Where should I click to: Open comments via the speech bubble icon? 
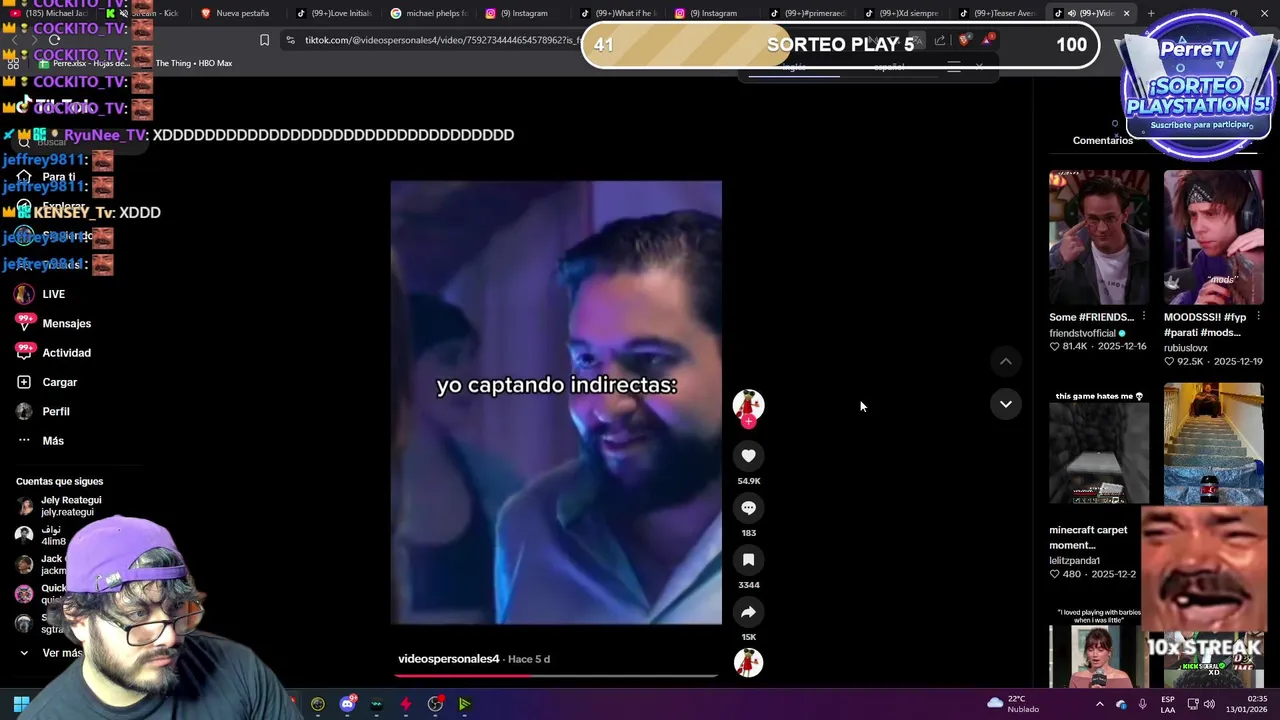(x=748, y=508)
